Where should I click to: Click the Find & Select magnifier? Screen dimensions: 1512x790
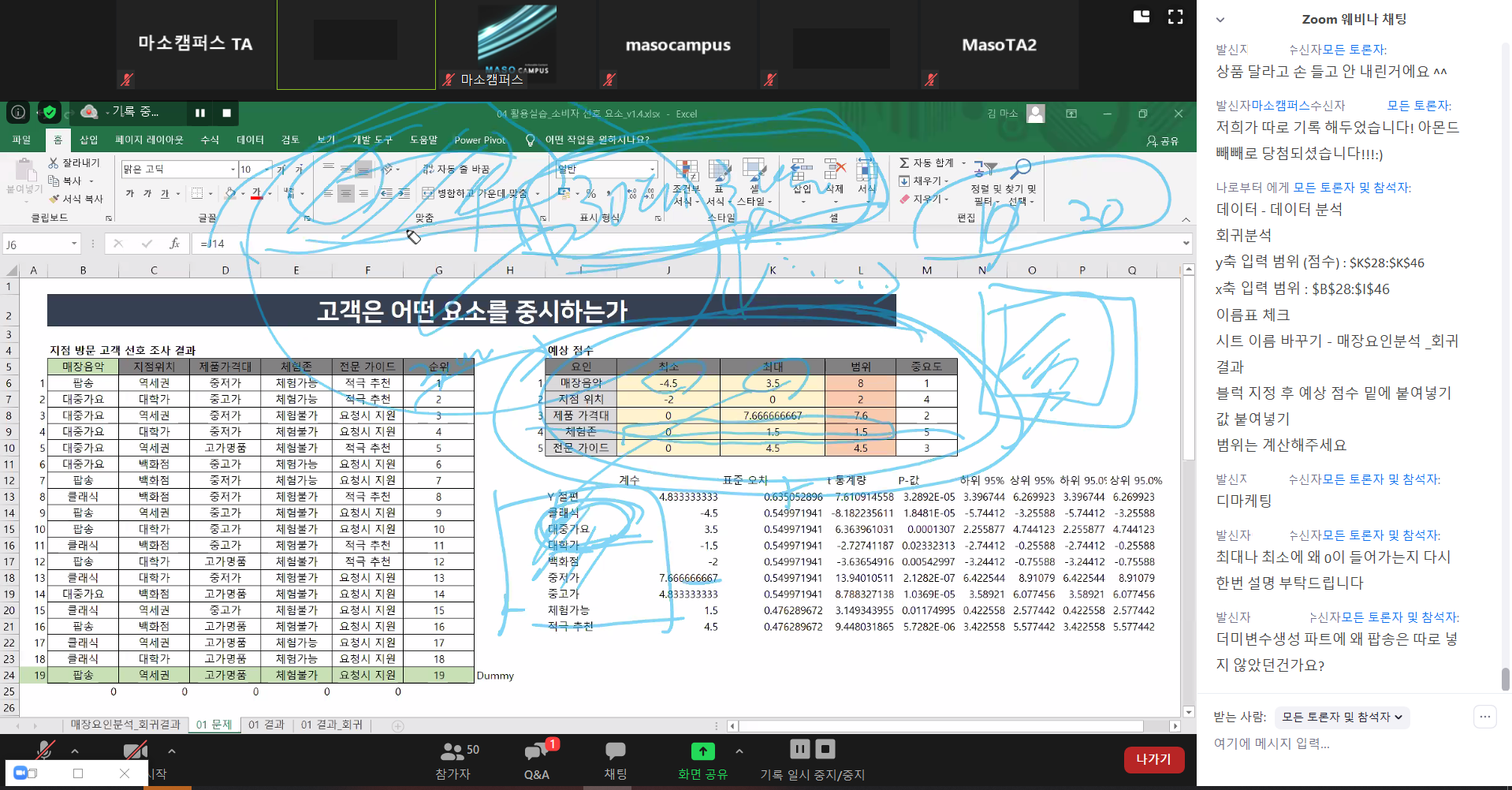(x=1022, y=169)
